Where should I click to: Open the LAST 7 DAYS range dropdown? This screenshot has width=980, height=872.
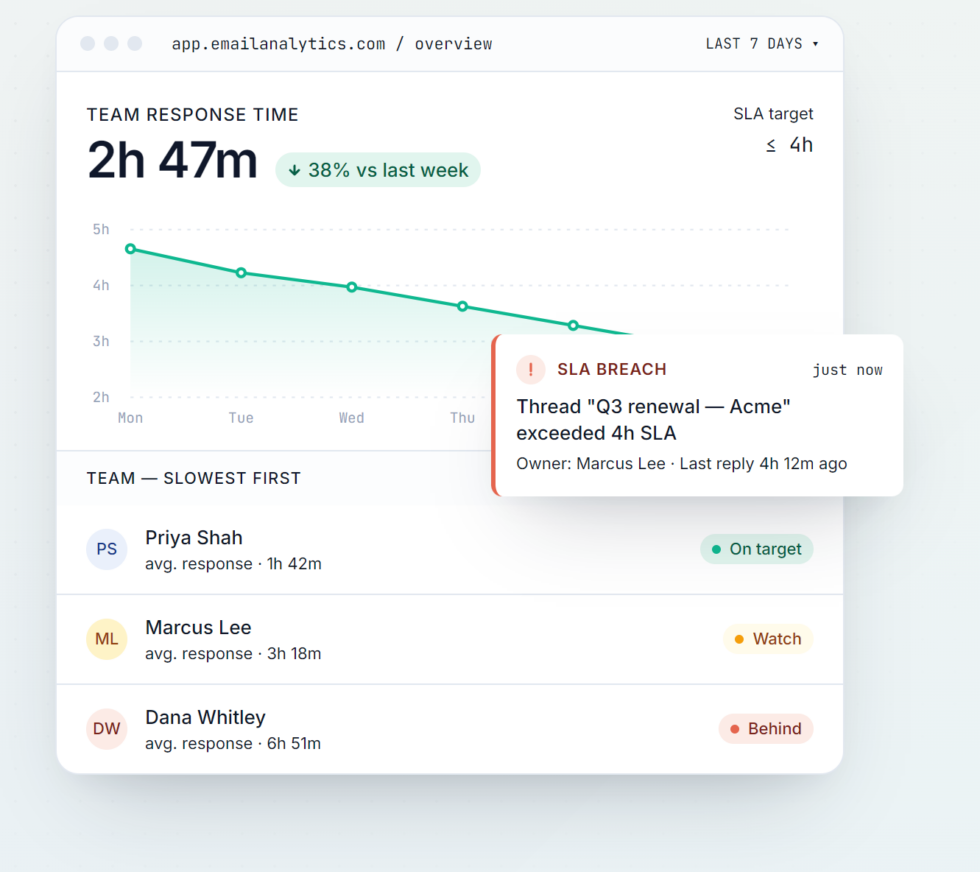click(762, 44)
